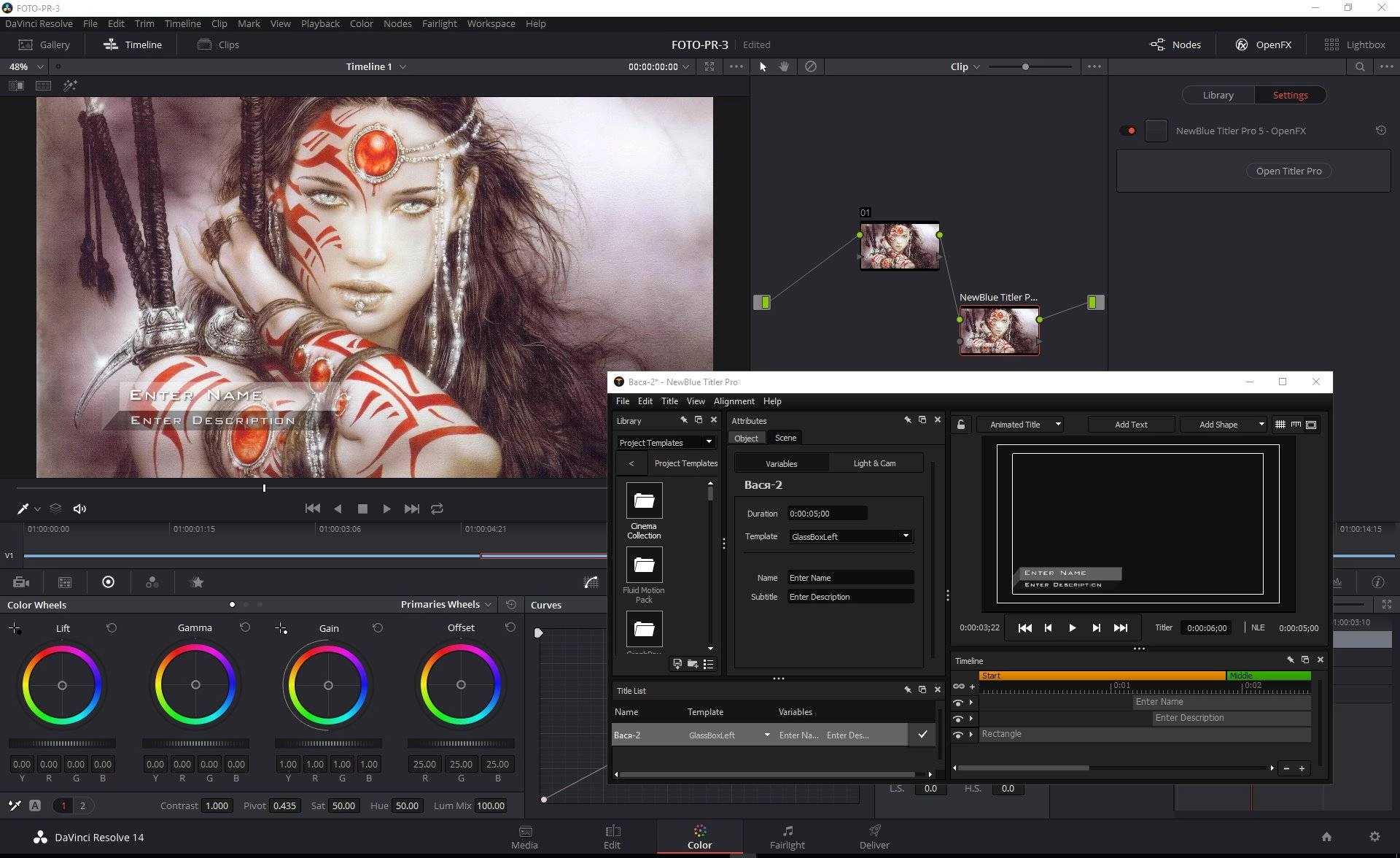Screen dimensions: 1400x858
Task: Pick black point for Lift wheel
Action: 15,628
